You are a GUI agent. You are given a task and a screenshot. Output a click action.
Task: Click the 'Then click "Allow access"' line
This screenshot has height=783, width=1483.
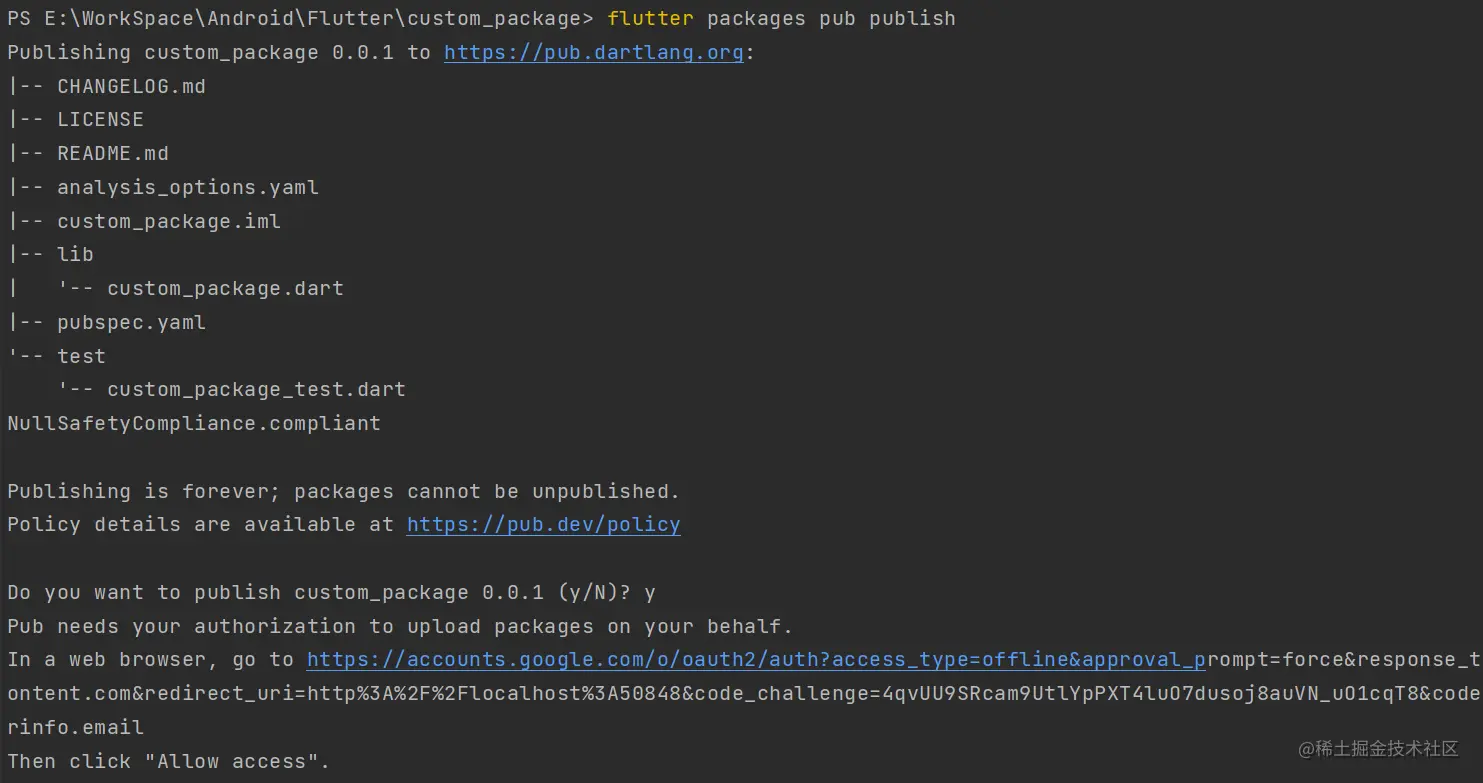(168, 761)
